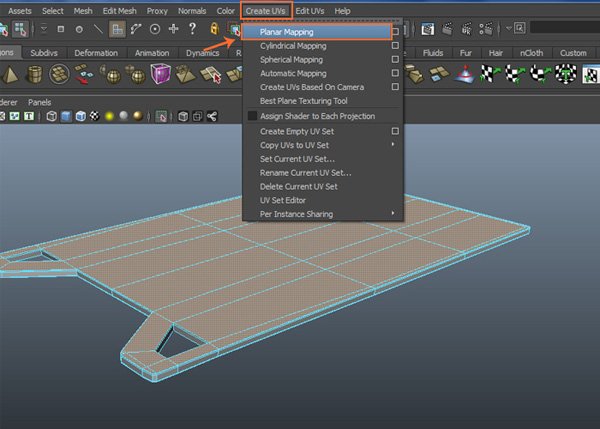Expand Copy UVs to UV Set submenu

(x=393, y=145)
